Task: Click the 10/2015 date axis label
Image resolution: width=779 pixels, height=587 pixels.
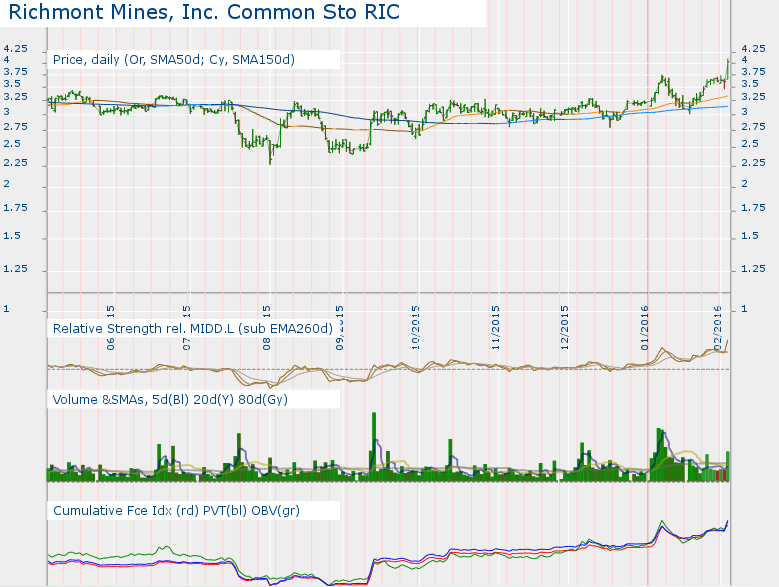Action: [416, 328]
